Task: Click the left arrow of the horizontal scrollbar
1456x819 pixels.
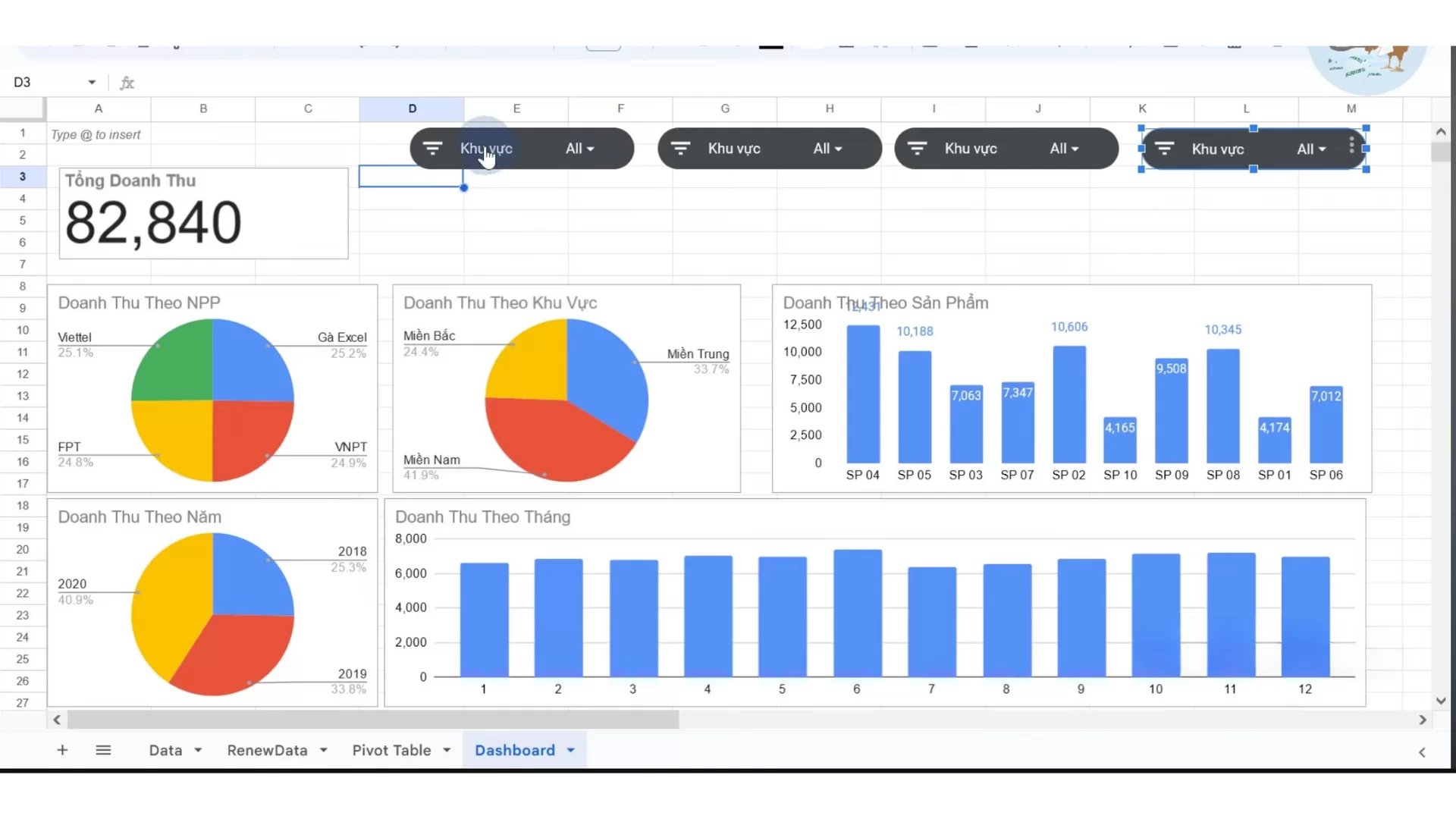Action: click(57, 720)
